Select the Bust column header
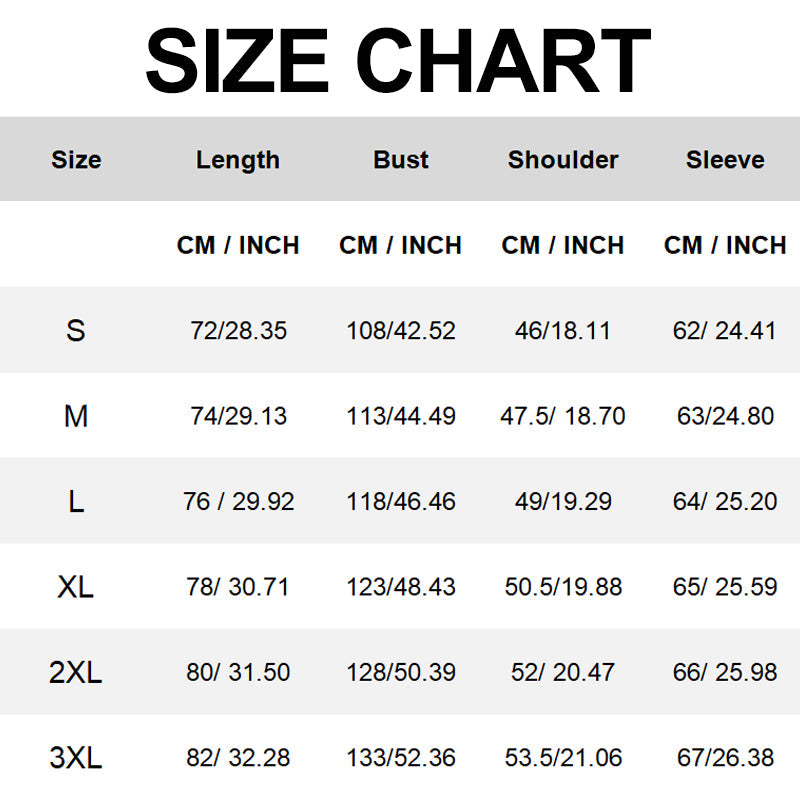The height and width of the screenshot is (800, 800). pyautogui.click(x=401, y=160)
